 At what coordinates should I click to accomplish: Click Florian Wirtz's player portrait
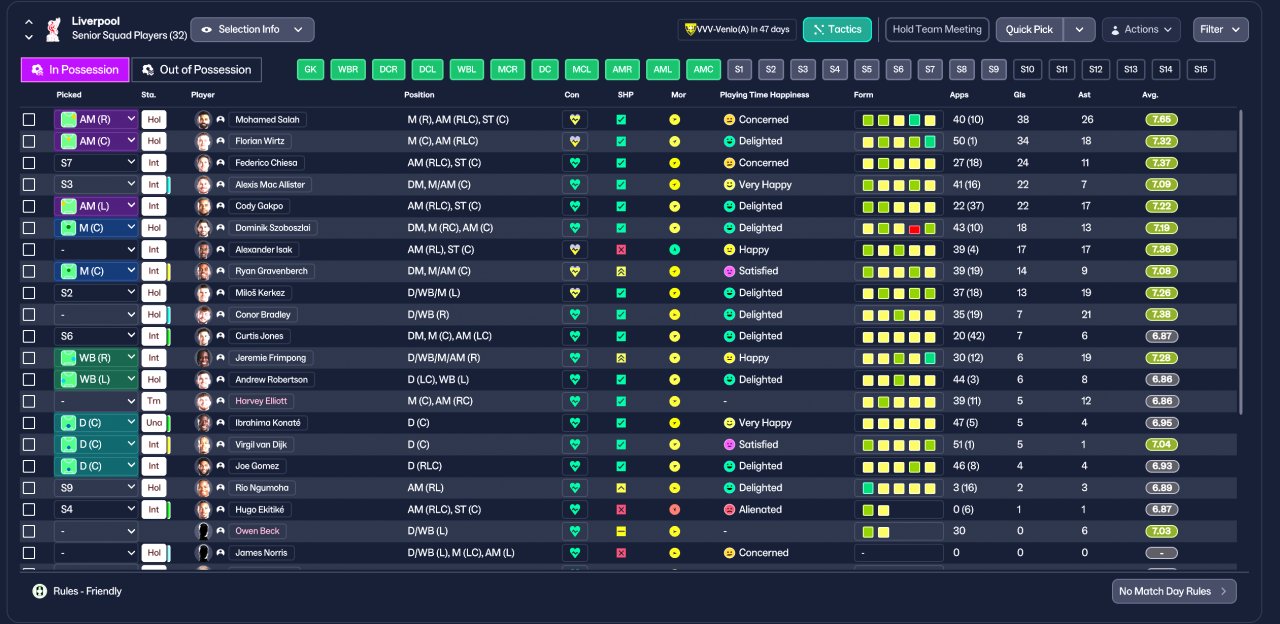point(203,141)
